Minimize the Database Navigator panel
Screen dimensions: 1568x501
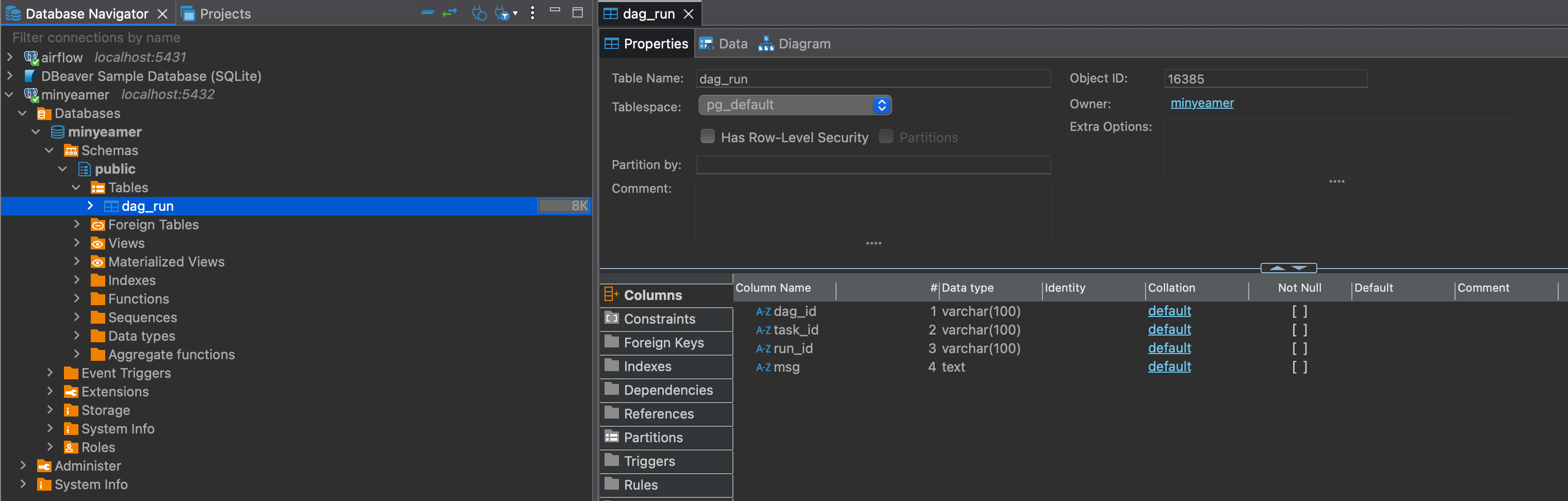coord(554,10)
